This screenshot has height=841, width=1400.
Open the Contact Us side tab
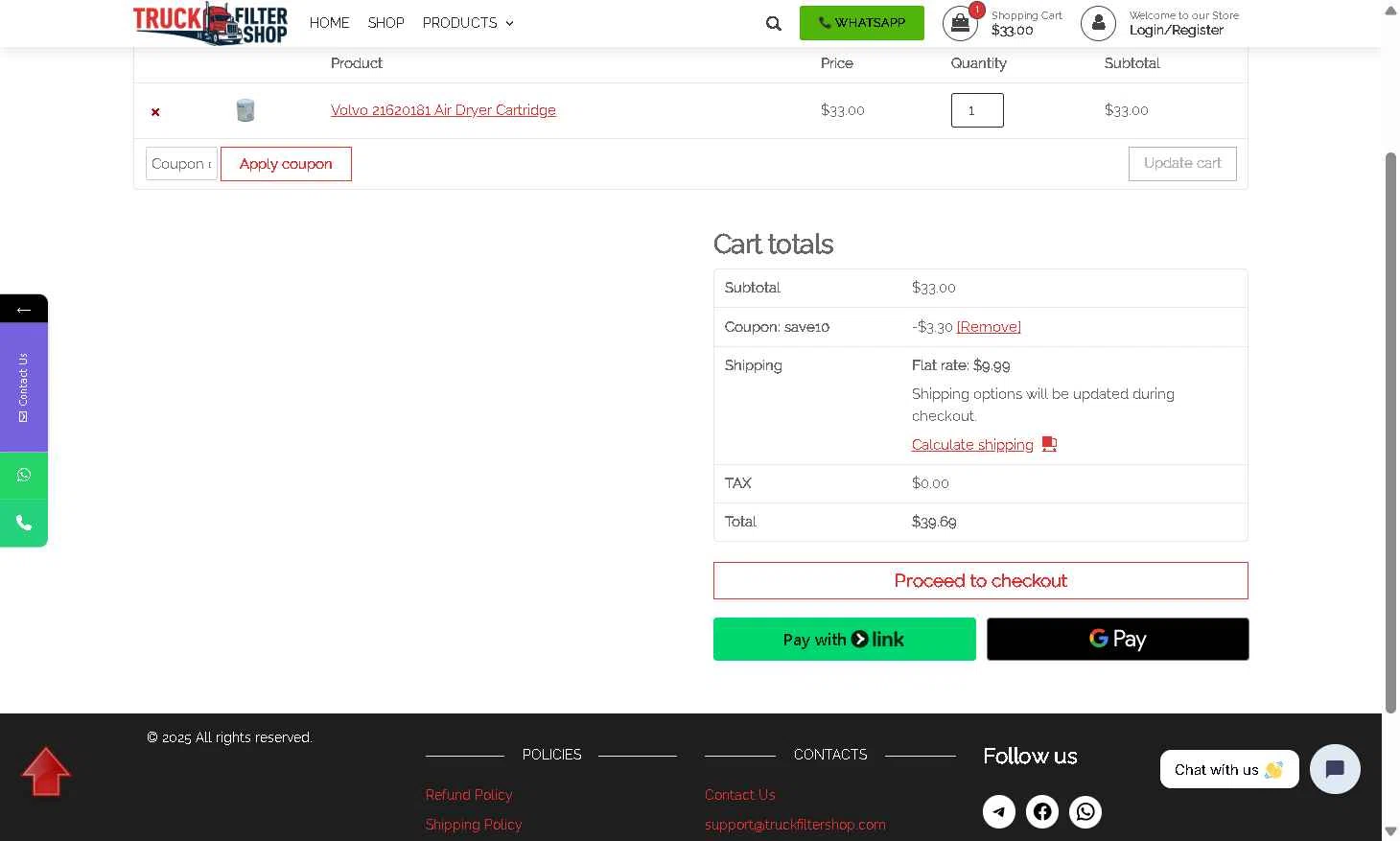tap(24, 387)
